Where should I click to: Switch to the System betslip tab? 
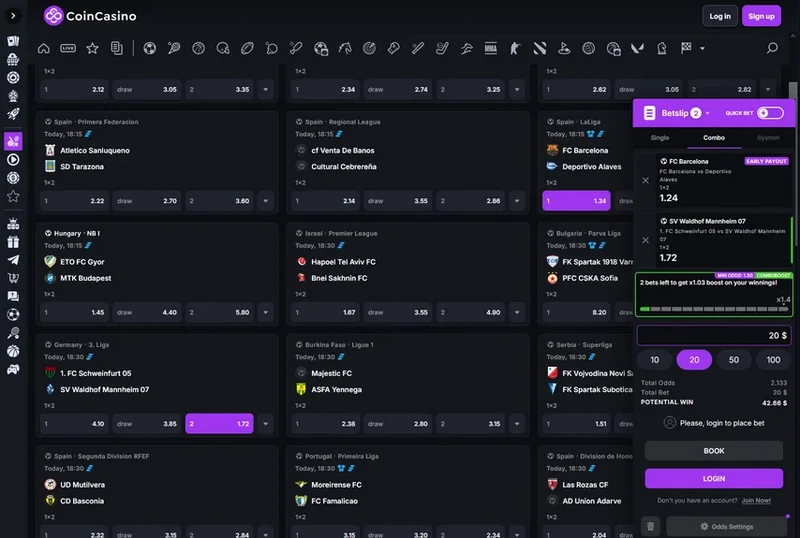pos(768,138)
